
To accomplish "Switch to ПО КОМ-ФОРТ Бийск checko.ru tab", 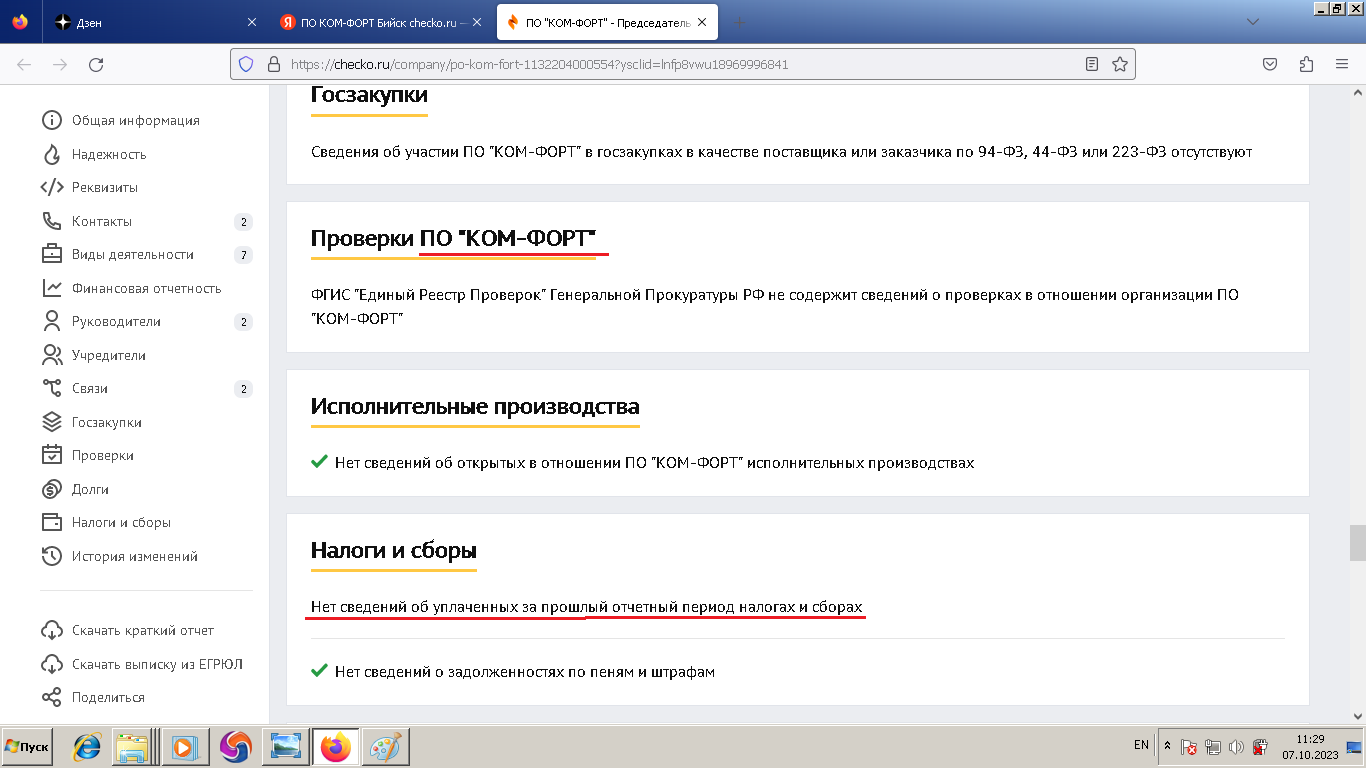I will tap(375, 22).
